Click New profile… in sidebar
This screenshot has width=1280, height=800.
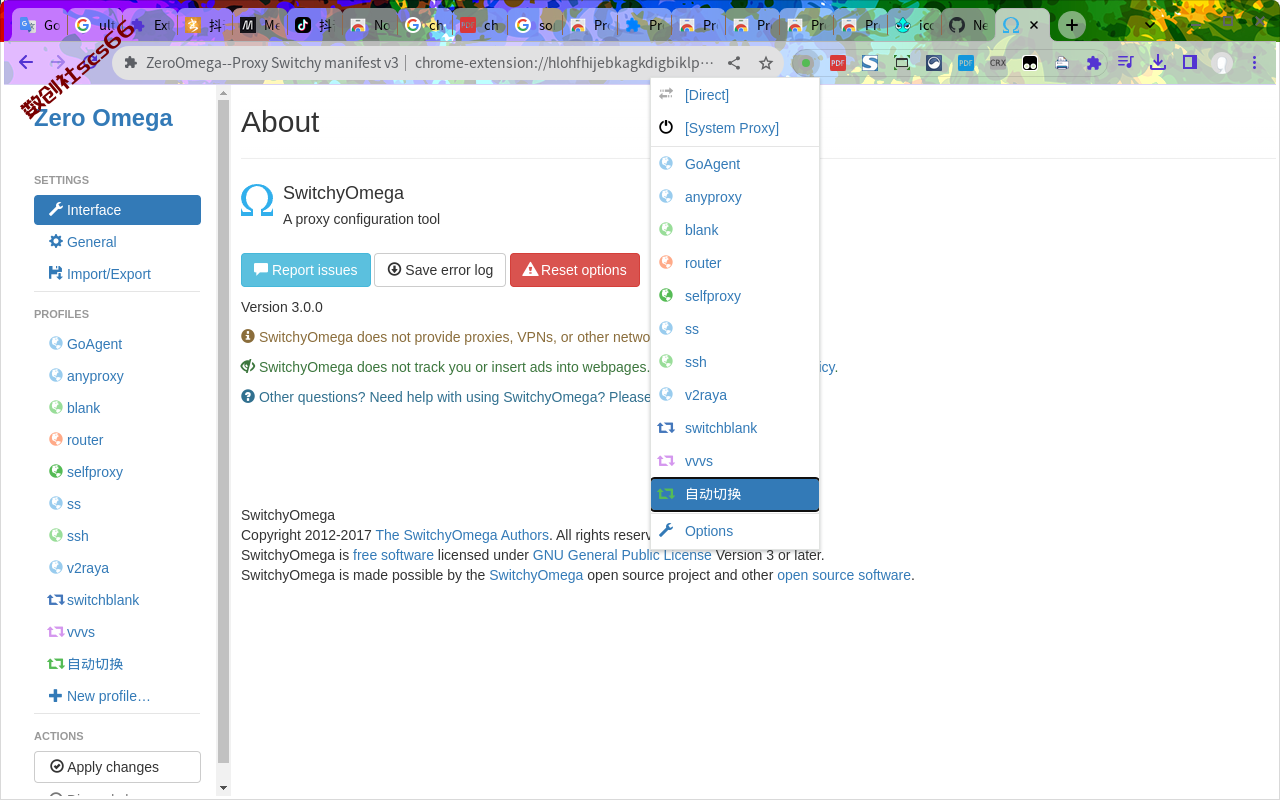117,696
